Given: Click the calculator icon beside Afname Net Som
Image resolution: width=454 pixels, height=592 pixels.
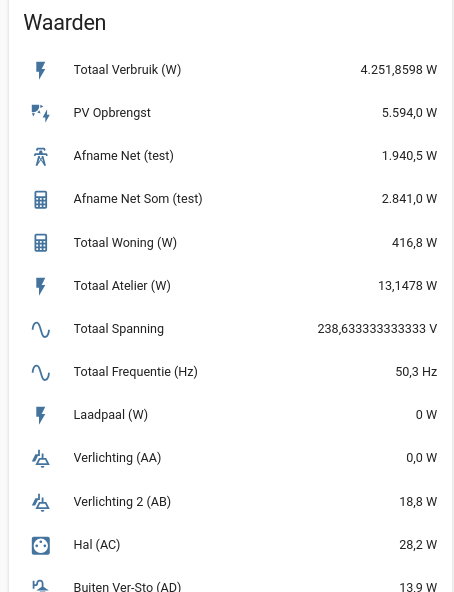Looking at the screenshot, I should pyautogui.click(x=40, y=200).
